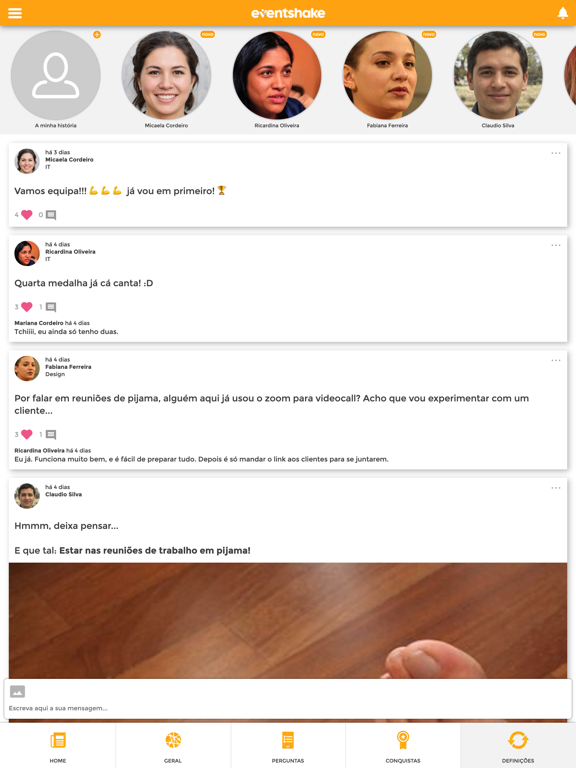This screenshot has width=576, height=768.
Task: Open the hamburger menu
Action: coord(15,13)
